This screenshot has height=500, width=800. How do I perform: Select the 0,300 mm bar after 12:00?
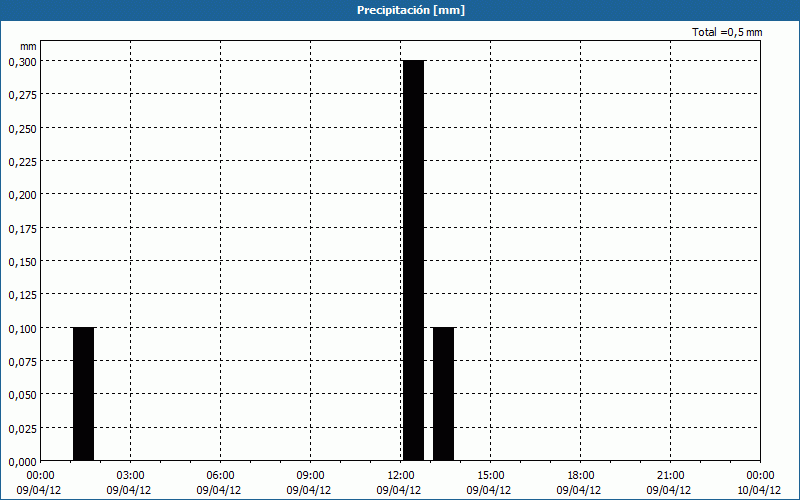pyautogui.click(x=413, y=261)
